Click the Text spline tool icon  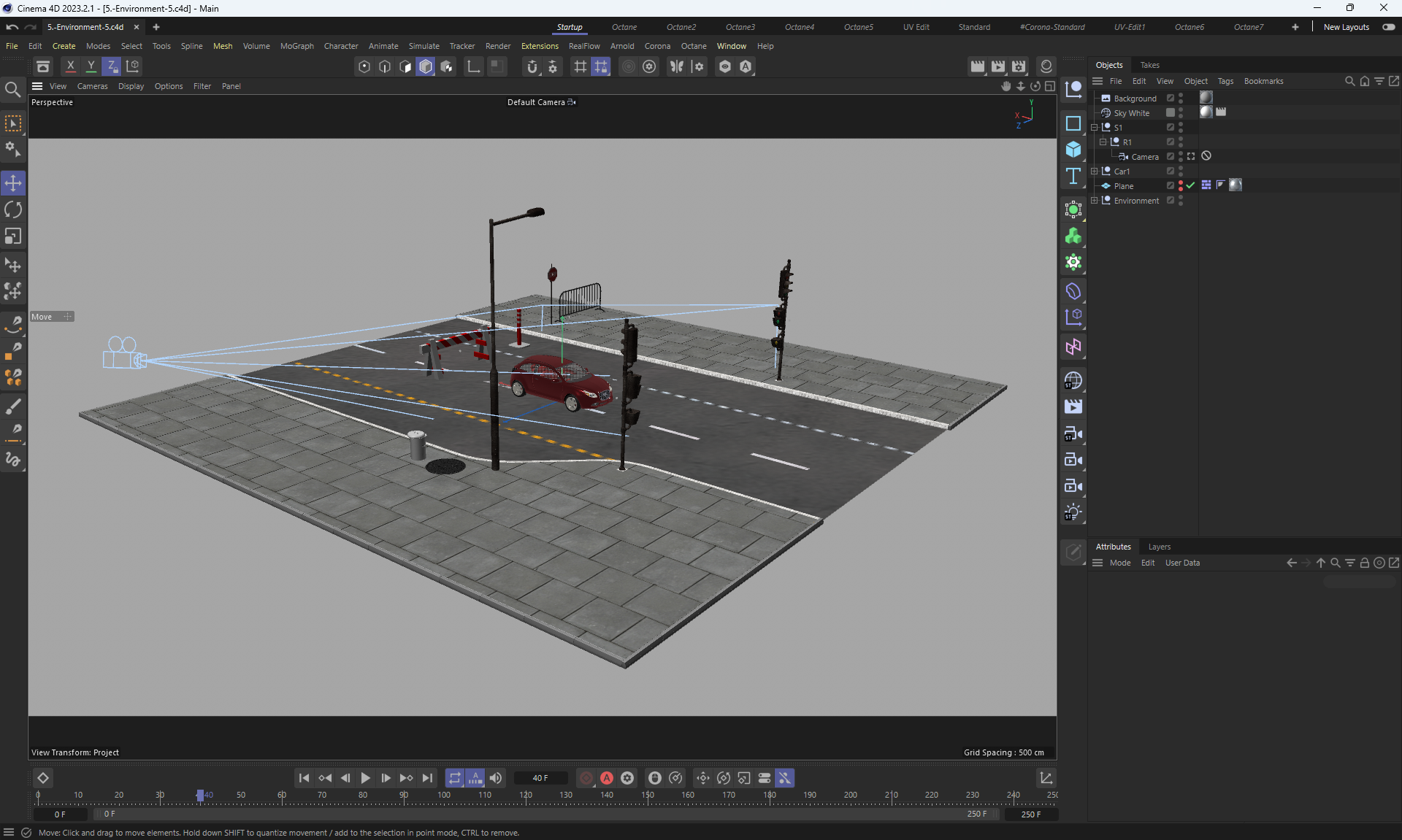pos(1073,176)
